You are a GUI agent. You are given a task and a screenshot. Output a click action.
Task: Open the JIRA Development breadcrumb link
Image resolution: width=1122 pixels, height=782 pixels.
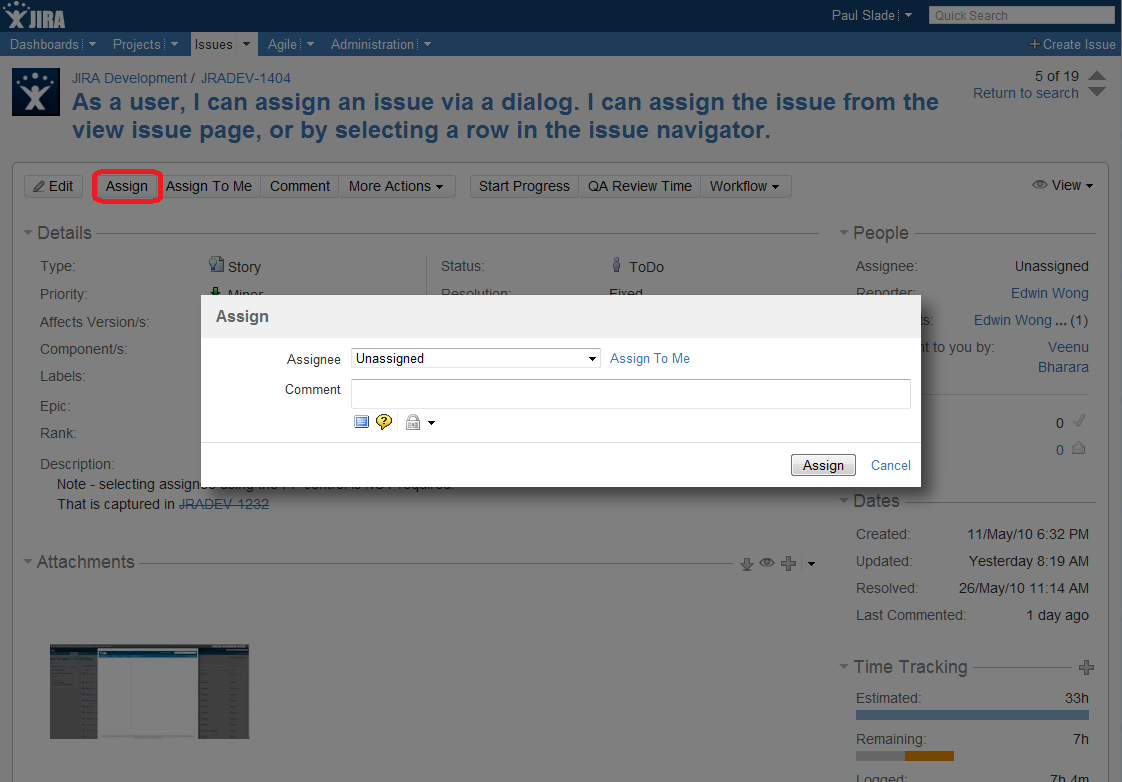coord(130,78)
